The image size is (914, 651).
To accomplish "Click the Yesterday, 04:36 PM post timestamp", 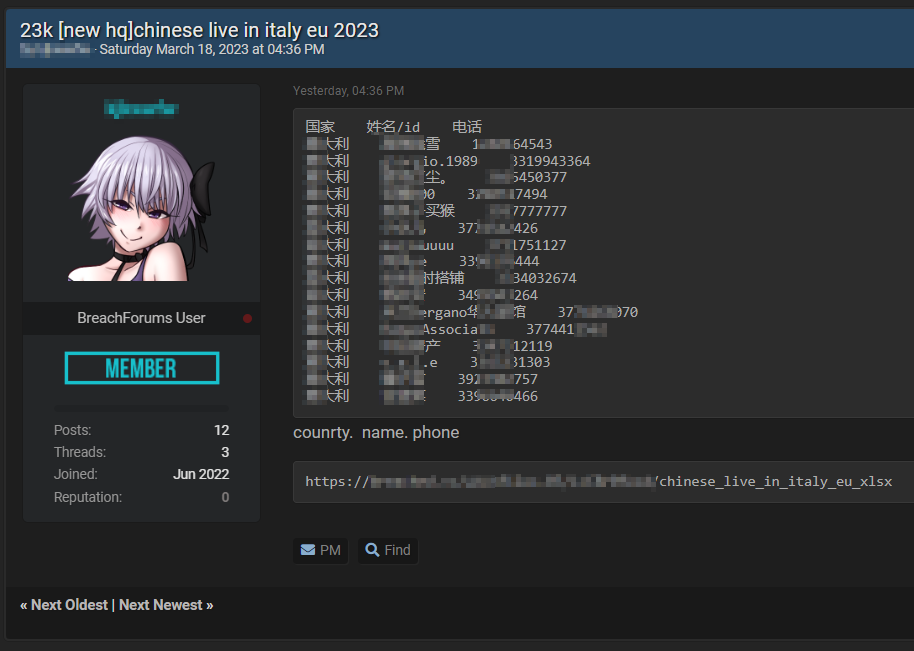I will point(348,91).
